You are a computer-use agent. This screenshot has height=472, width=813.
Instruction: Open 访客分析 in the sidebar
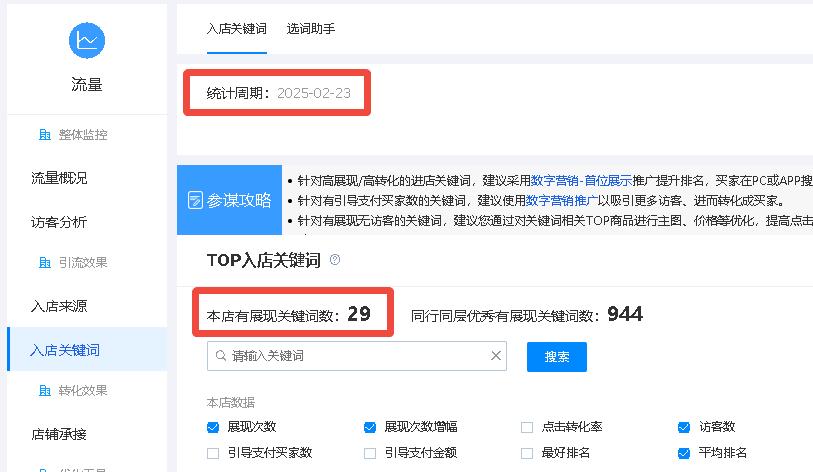click(59, 222)
